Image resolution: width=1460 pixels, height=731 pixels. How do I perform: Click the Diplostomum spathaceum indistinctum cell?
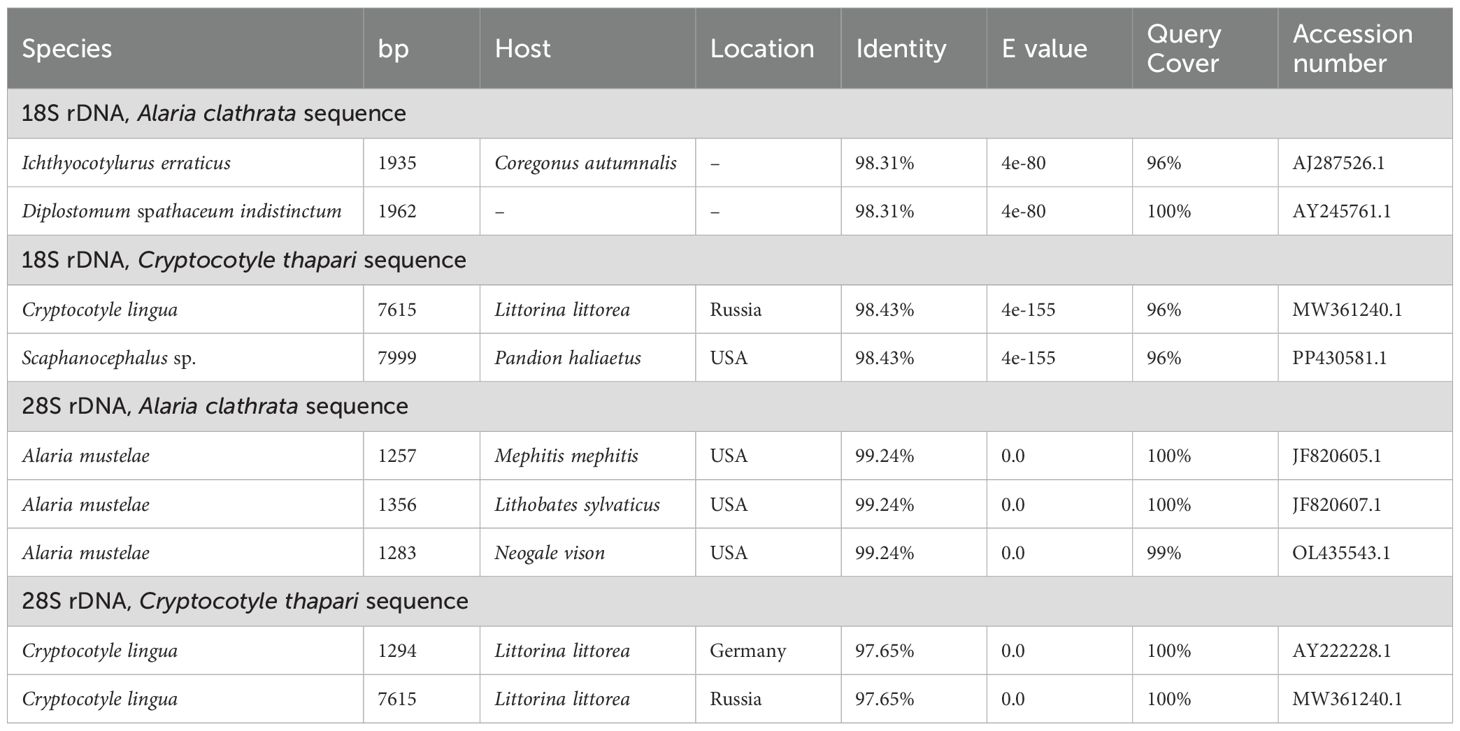tap(182, 212)
